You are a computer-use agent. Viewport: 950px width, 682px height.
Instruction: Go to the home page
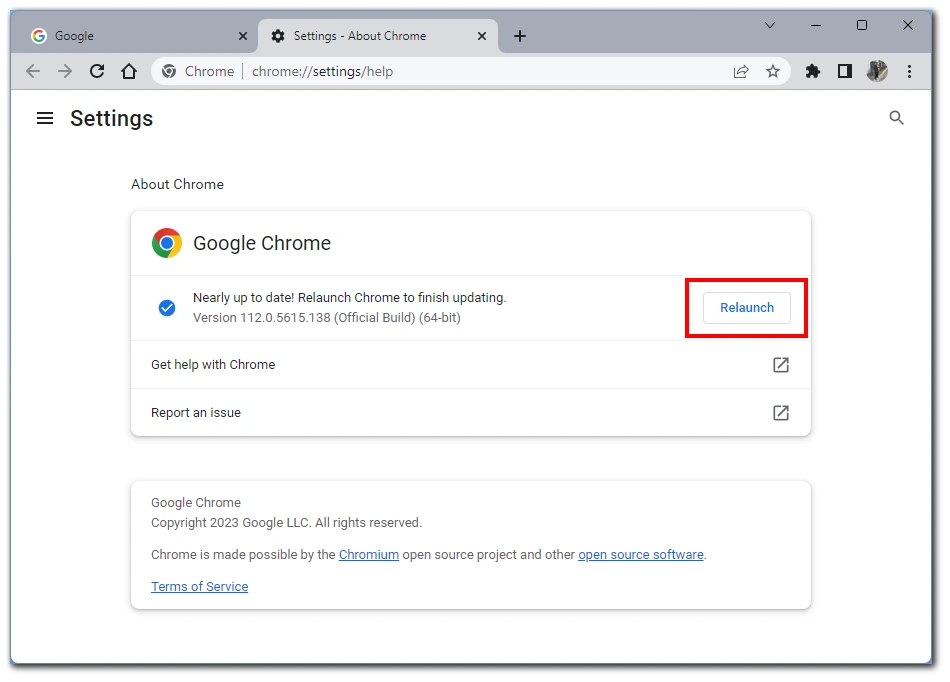coord(129,71)
